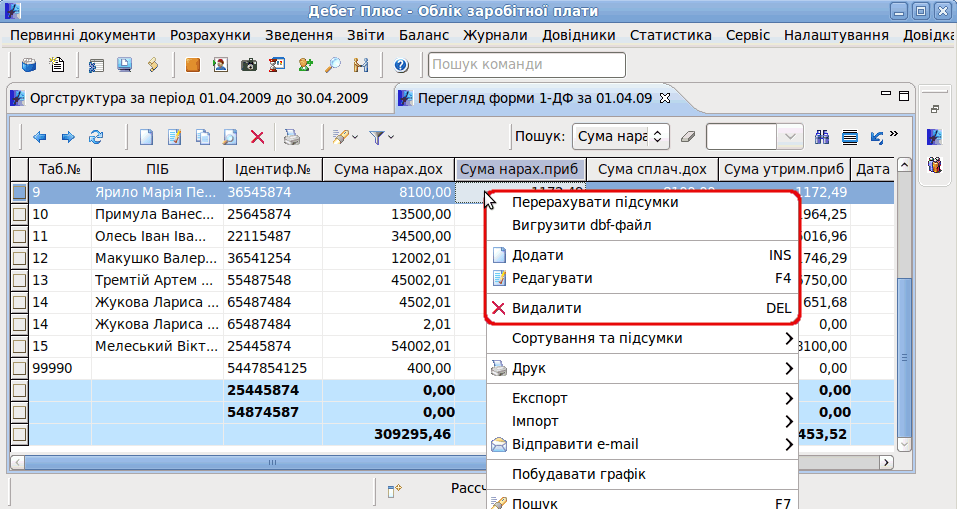Click the two people handshake icon

point(361,65)
